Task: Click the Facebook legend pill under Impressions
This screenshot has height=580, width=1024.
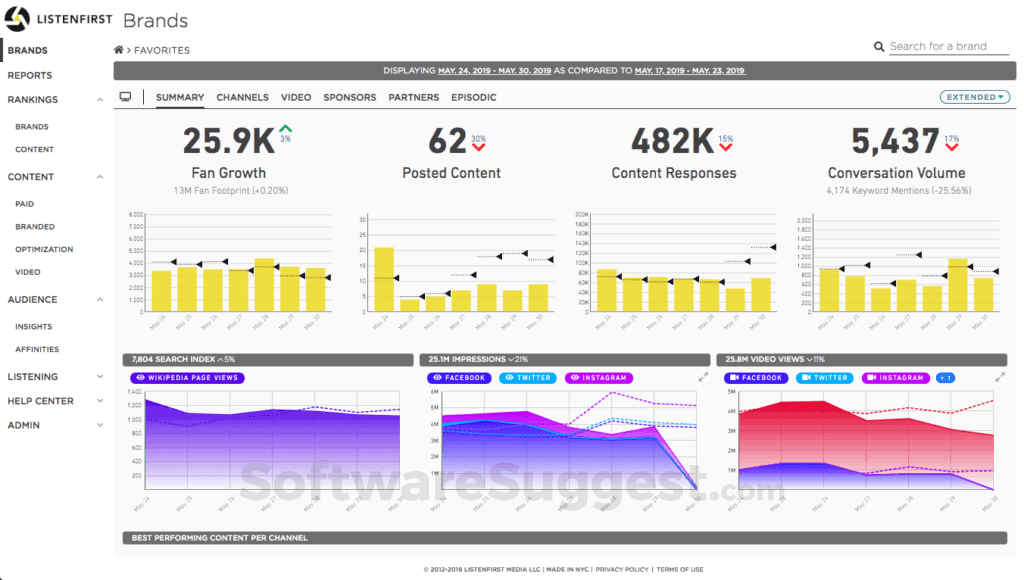Action: point(459,378)
